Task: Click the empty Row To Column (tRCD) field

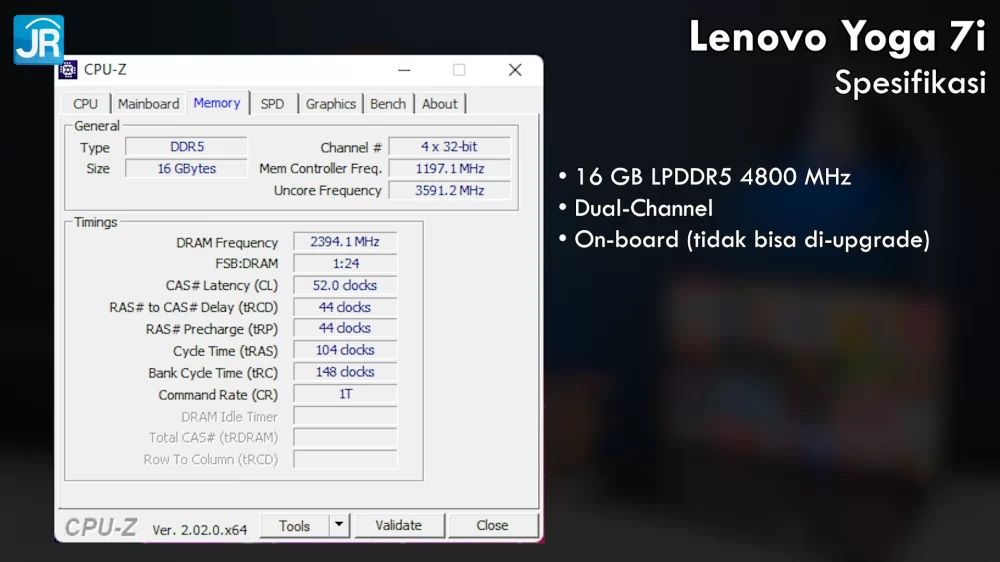Action: pos(345,459)
